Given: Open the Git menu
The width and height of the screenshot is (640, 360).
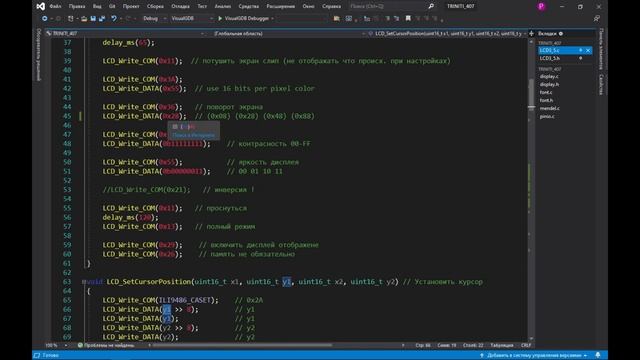Looking at the screenshot, I should pos(112,7).
